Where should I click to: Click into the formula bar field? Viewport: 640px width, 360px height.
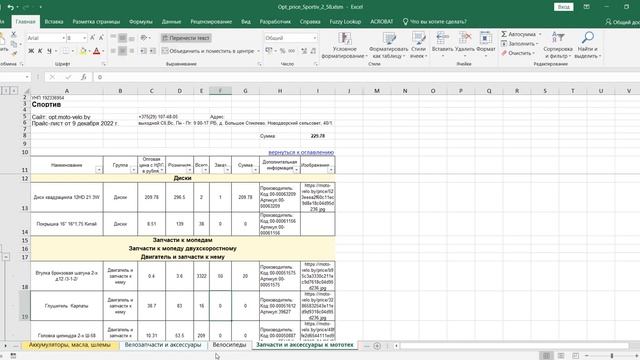pyautogui.click(x=367, y=77)
